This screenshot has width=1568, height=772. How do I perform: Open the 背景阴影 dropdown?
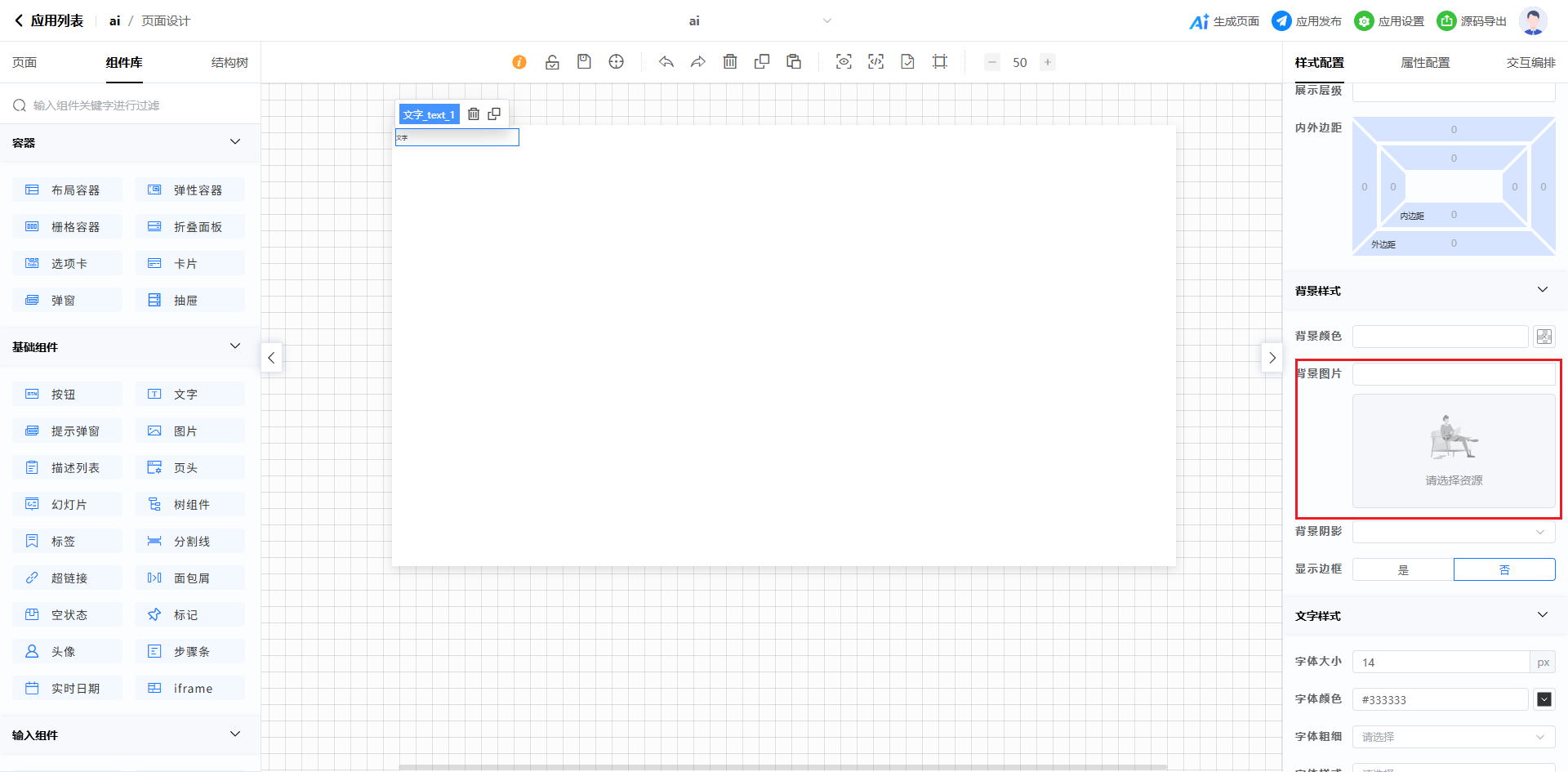tap(1454, 532)
